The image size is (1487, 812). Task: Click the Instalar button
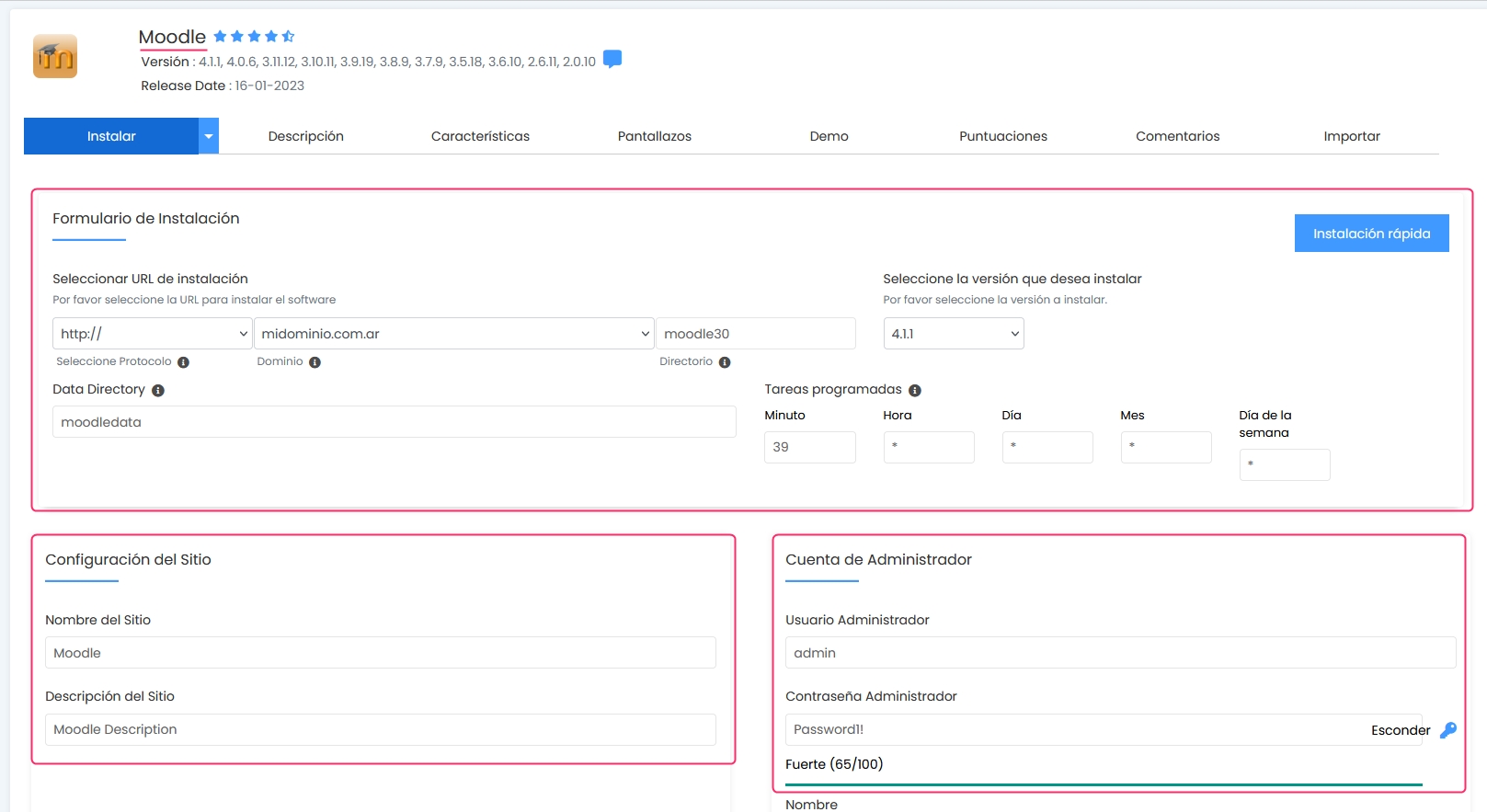point(111,136)
